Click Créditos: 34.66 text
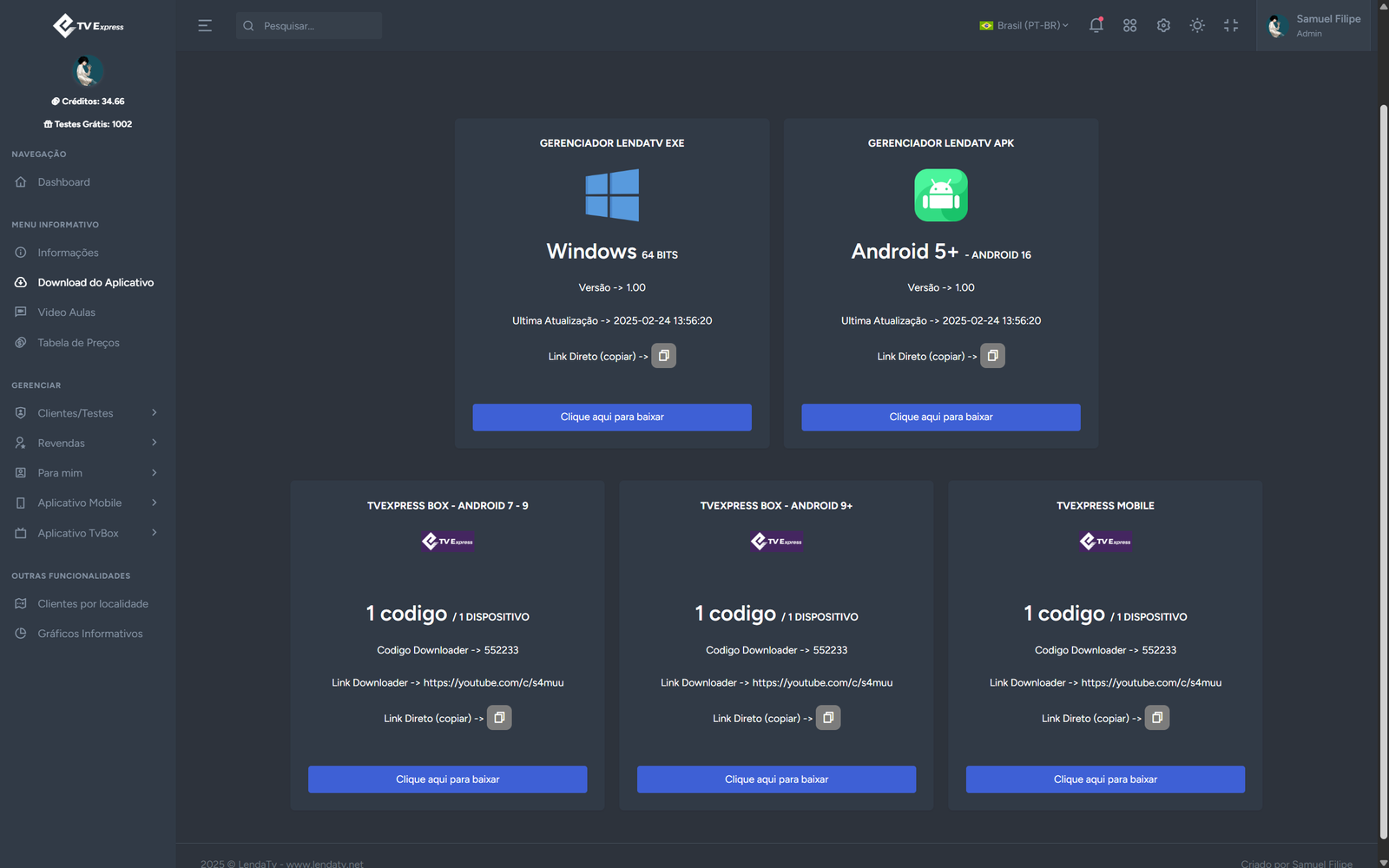Viewport: 1389px width, 868px height. coord(88,102)
